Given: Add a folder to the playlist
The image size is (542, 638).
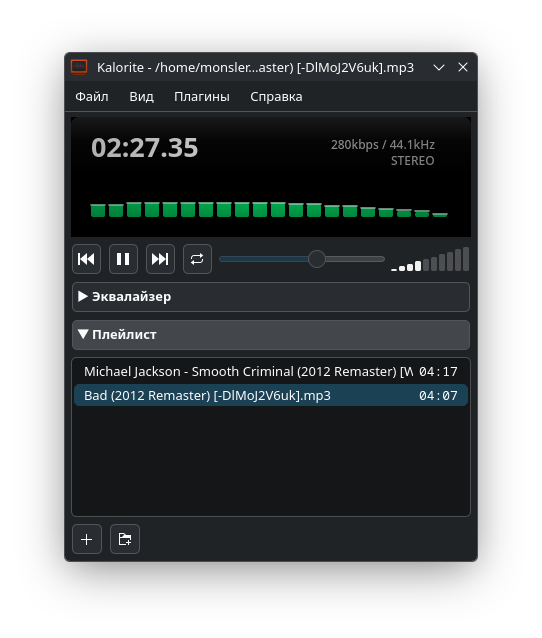Looking at the screenshot, I should tap(125, 539).
